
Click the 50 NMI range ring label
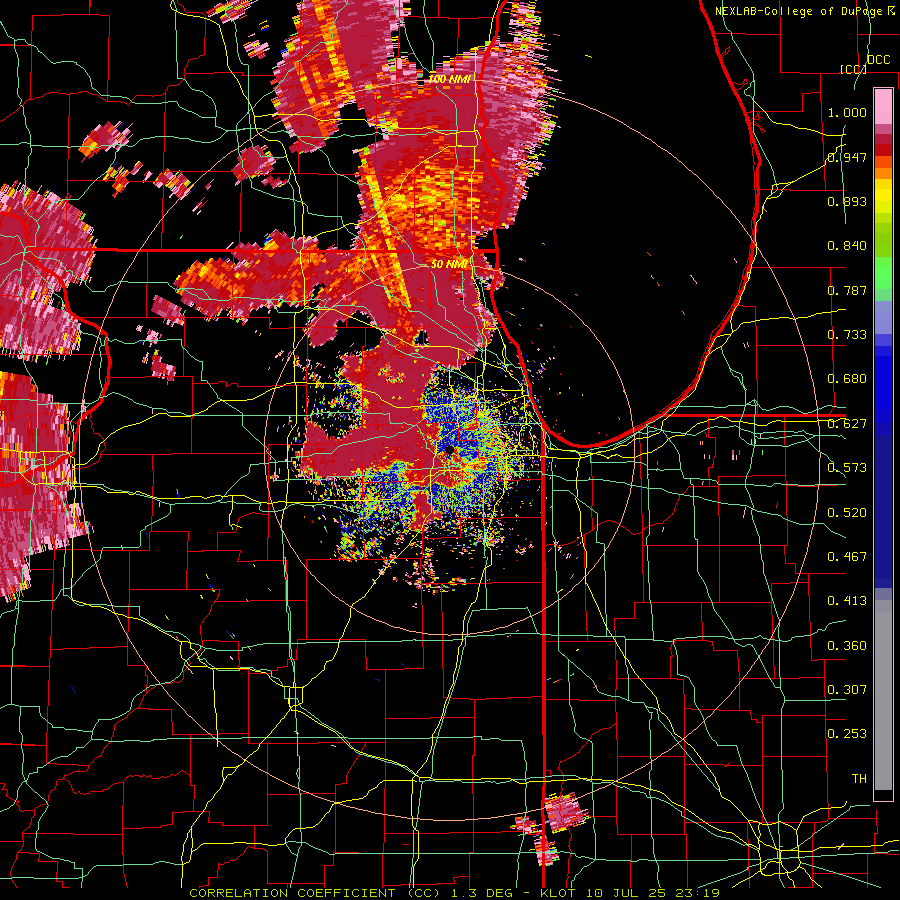448,265
